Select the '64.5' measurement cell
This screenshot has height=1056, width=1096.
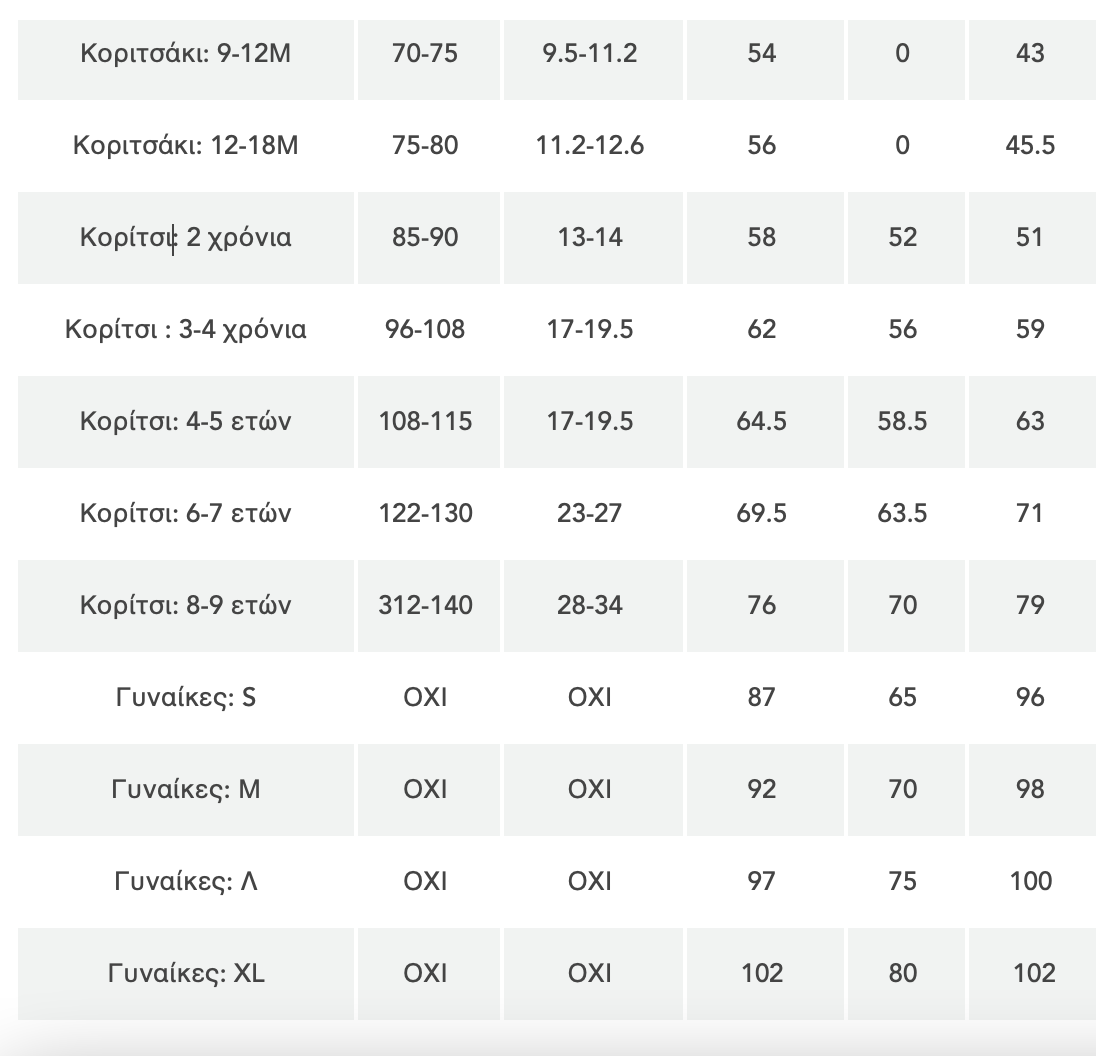[x=762, y=421]
